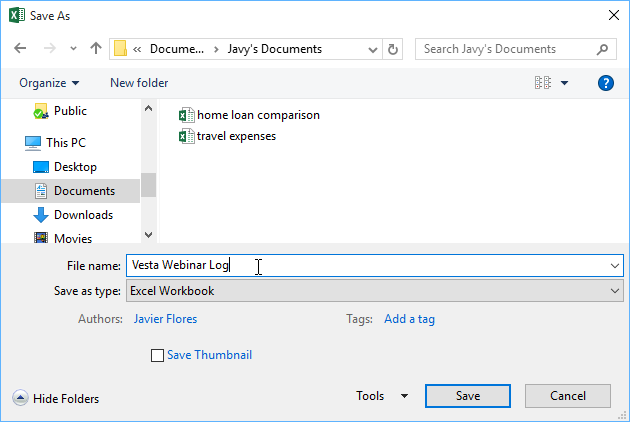Select Downloads in the navigation tree
The width and height of the screenshot is (630, 422).
[83, 215]
